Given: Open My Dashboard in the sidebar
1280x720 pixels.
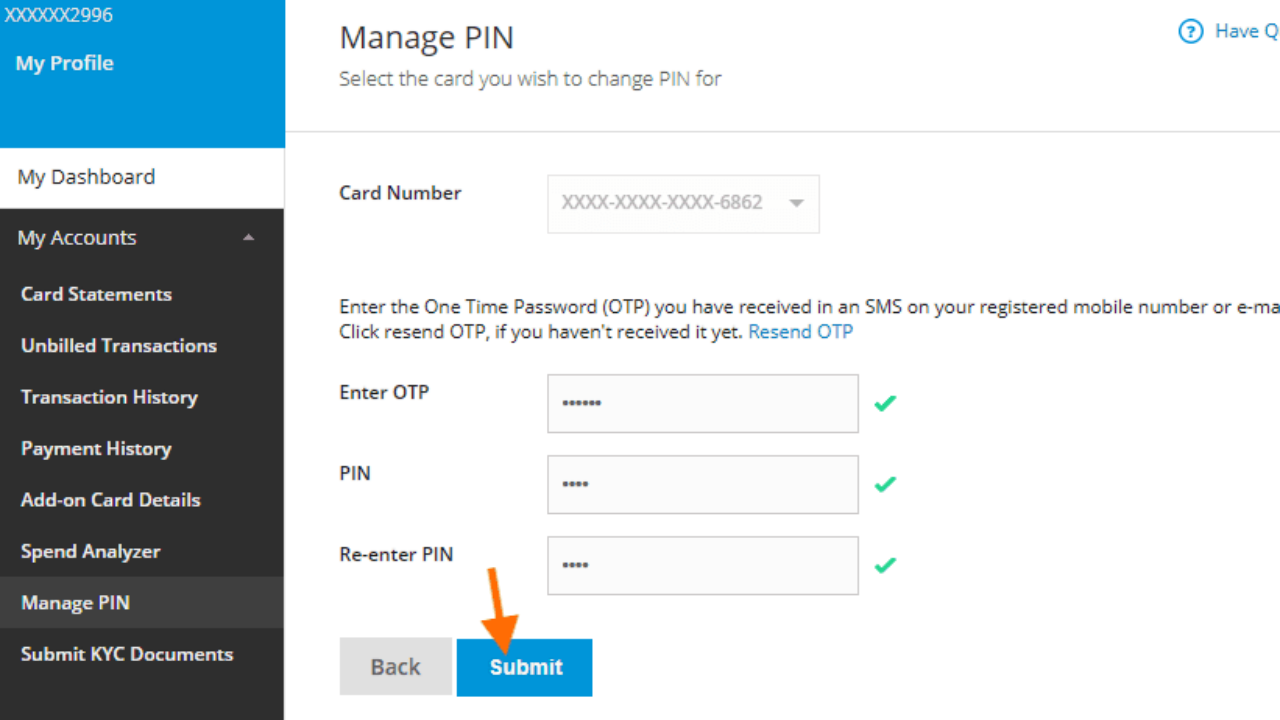Looking at the screenshot, I should pos(142,178).
